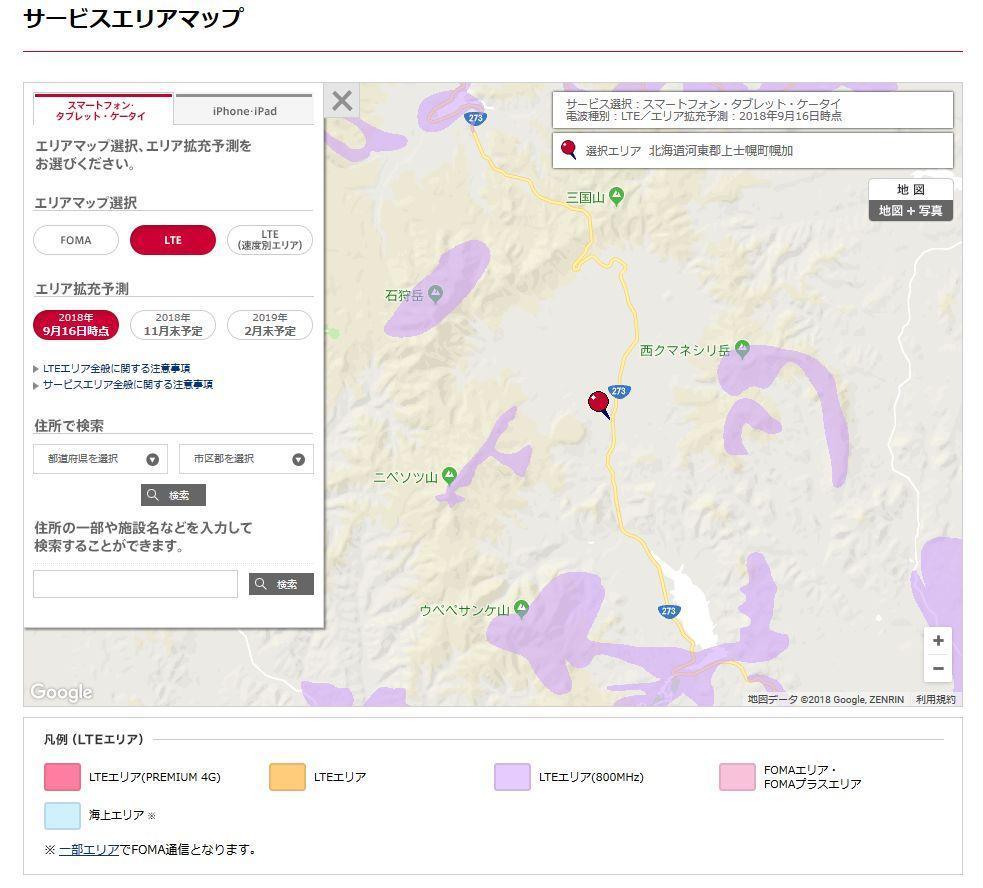Click the address keyword input field

[x=135, y=584]
